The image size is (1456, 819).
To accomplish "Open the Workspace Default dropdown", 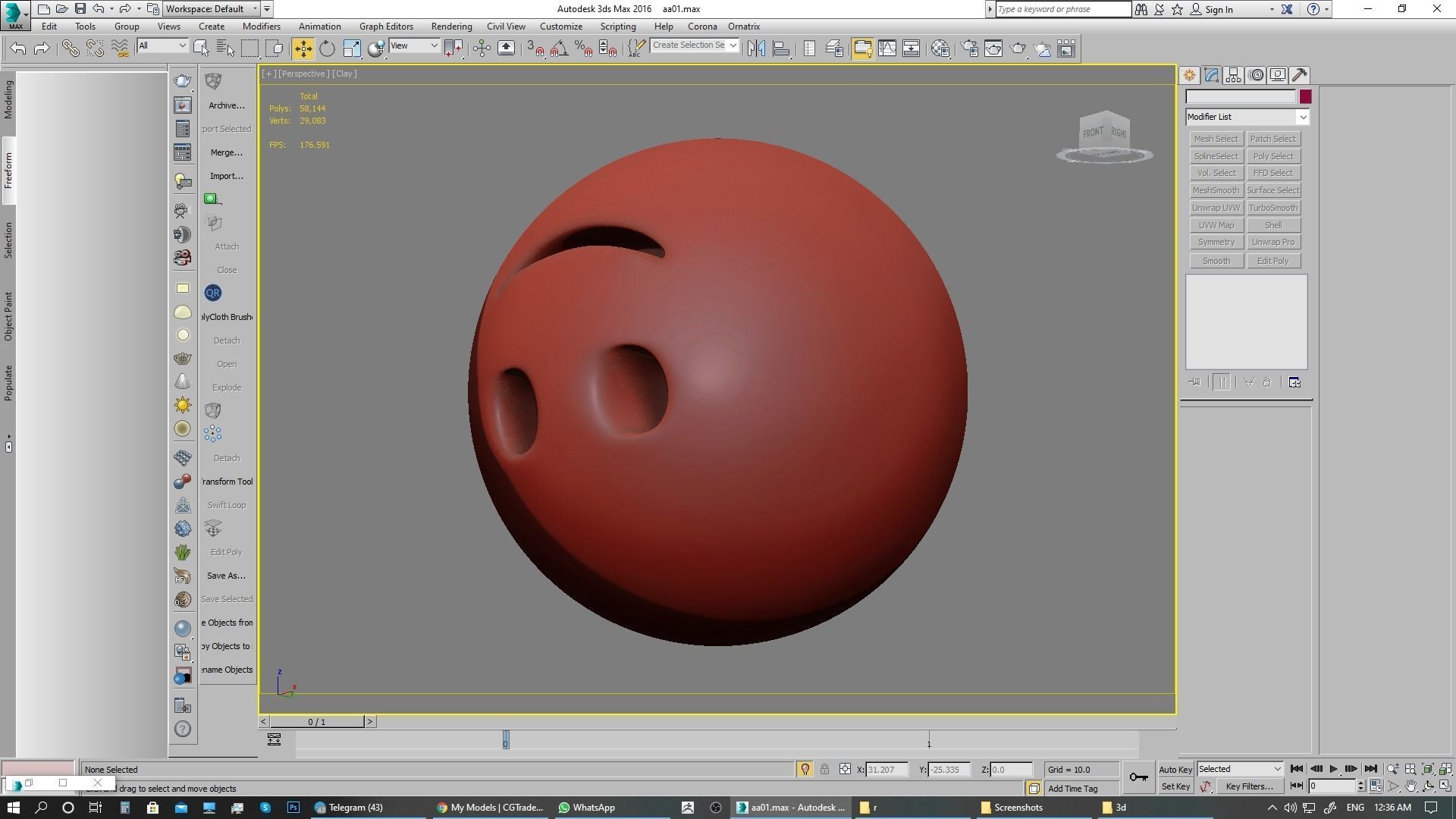I will 212,9.
